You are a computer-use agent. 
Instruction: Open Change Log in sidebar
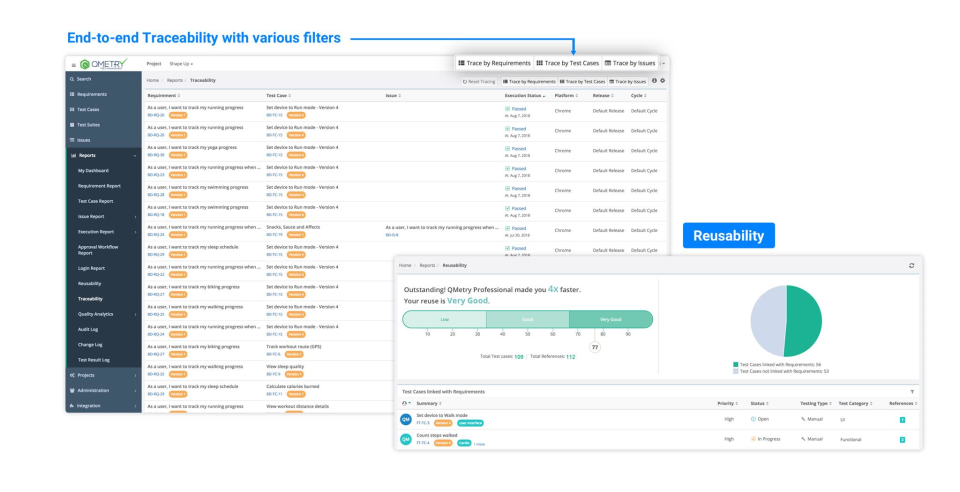click(x=90, y=345)
